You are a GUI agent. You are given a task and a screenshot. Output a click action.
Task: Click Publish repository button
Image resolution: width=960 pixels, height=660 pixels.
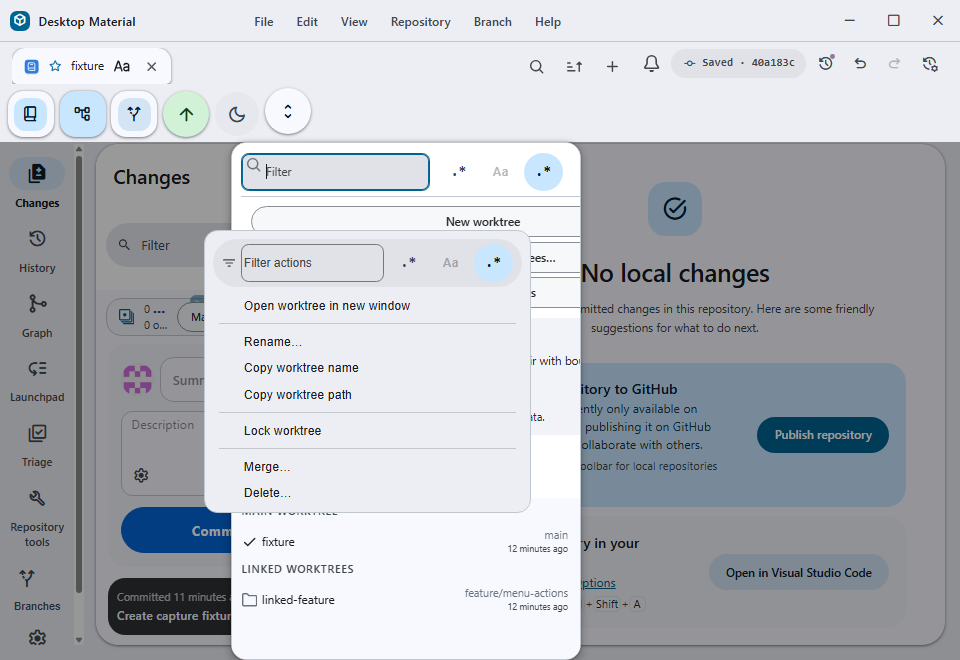pos(822,435)
